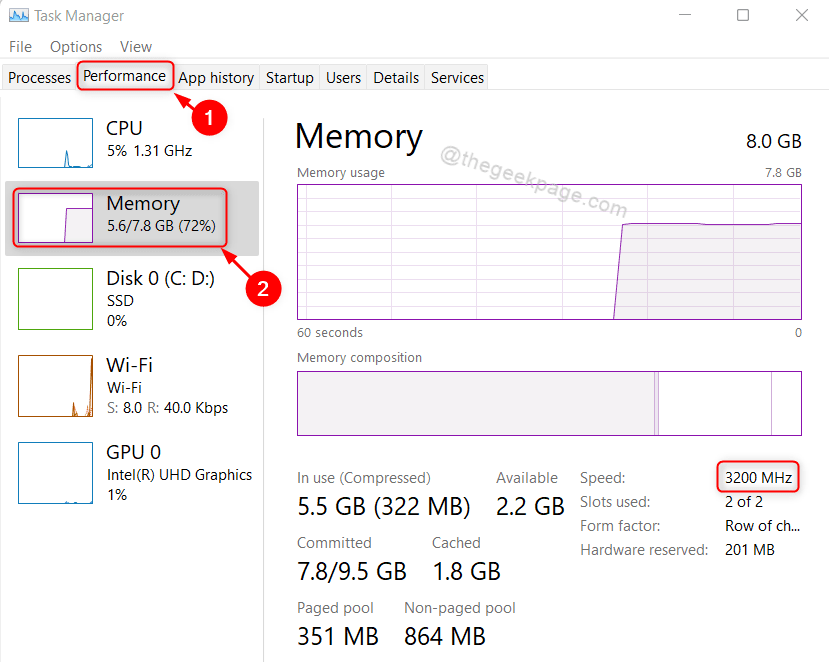Open the Options menu
Viewport: 829px width, 662px height.
[x=75, y=46]
